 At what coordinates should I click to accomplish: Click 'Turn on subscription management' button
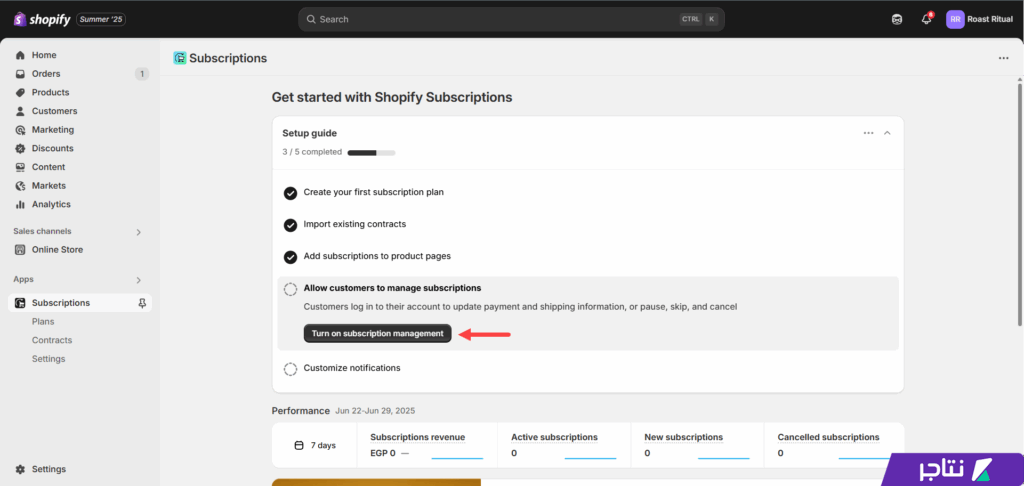click(377, 333)
